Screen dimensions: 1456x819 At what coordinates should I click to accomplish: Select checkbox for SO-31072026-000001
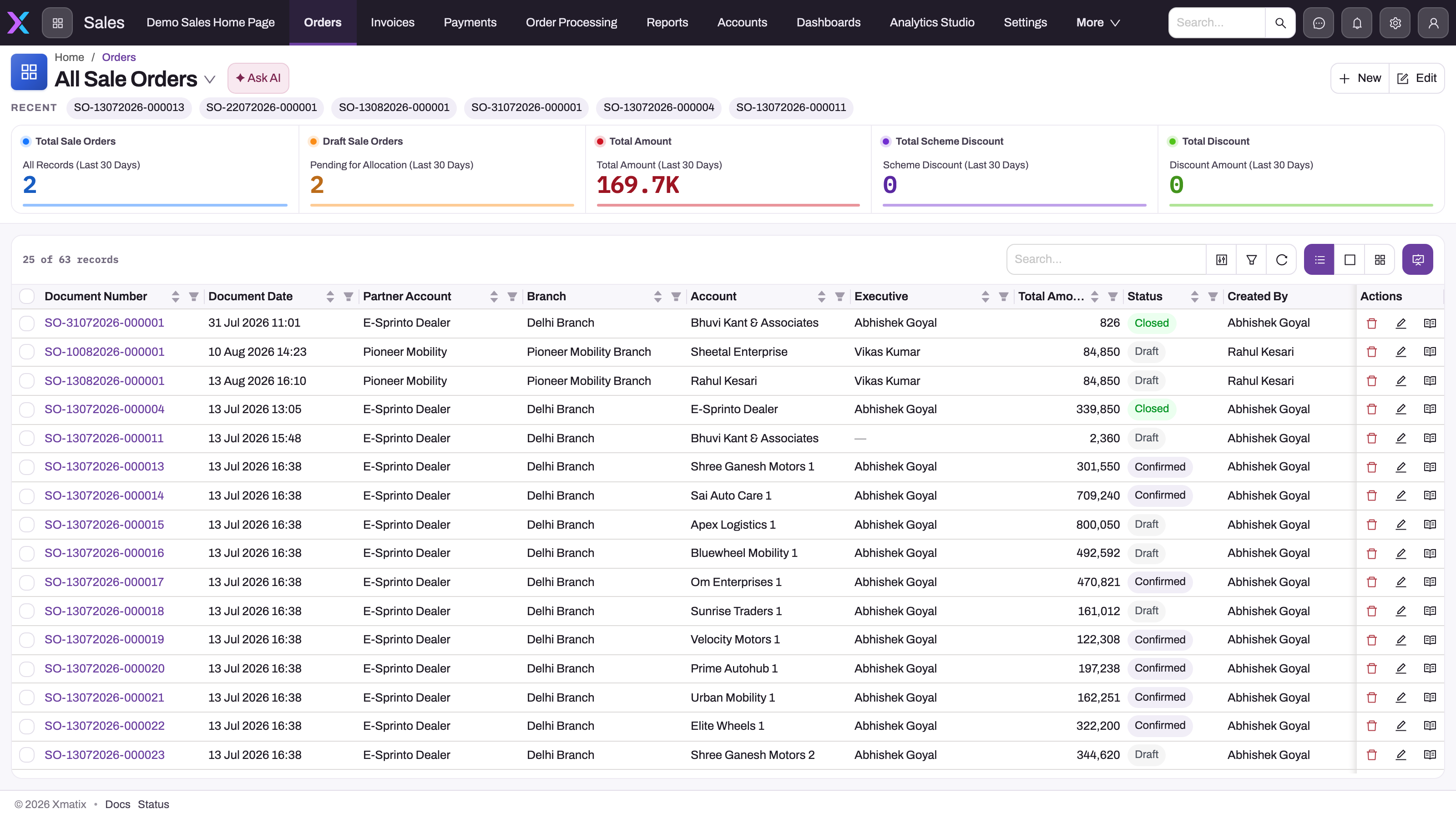coord(26,324)
